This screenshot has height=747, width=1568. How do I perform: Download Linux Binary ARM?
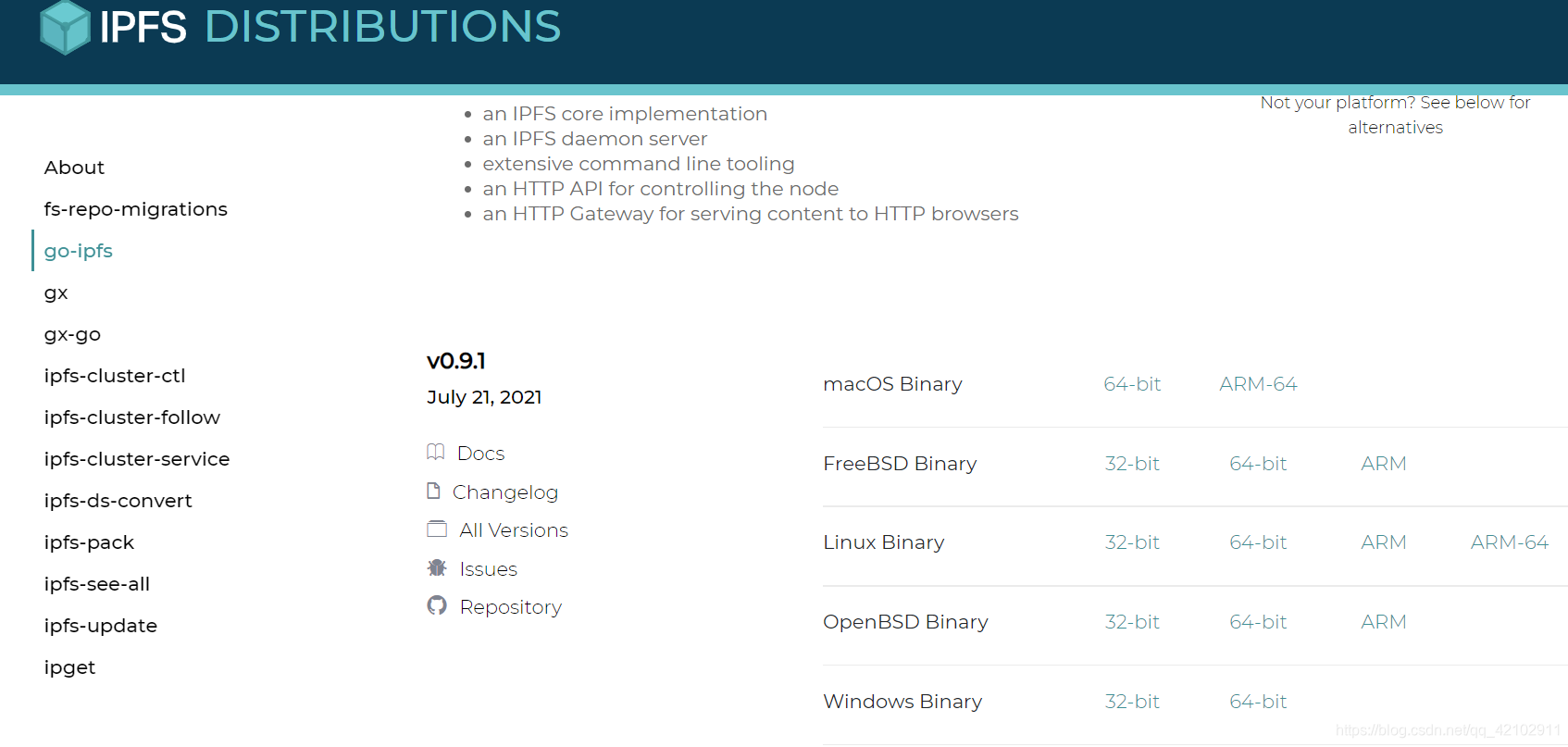pyautogui.click(x=1384, y=542)
